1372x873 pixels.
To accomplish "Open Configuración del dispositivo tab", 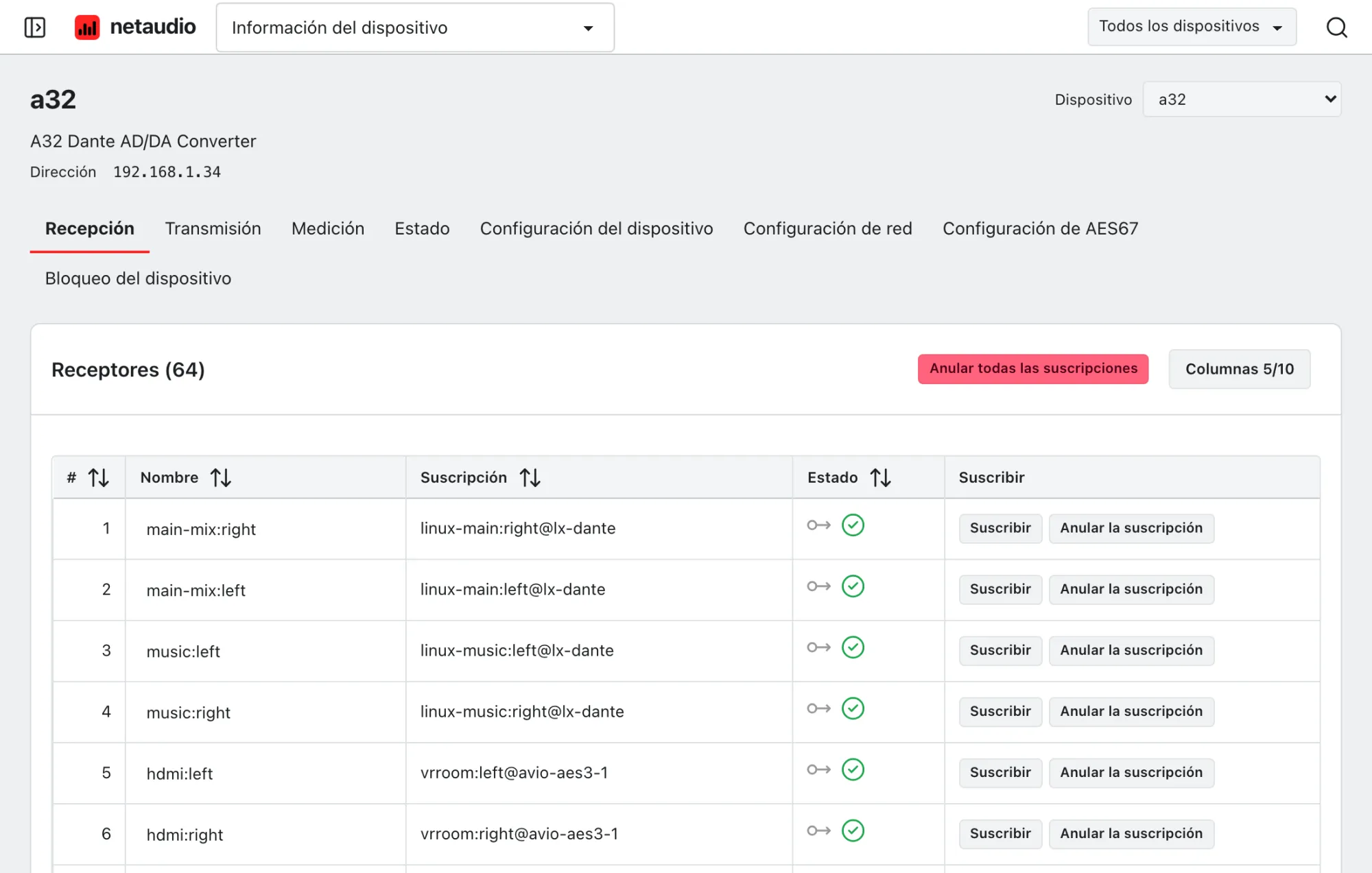I will click(597, 228).
